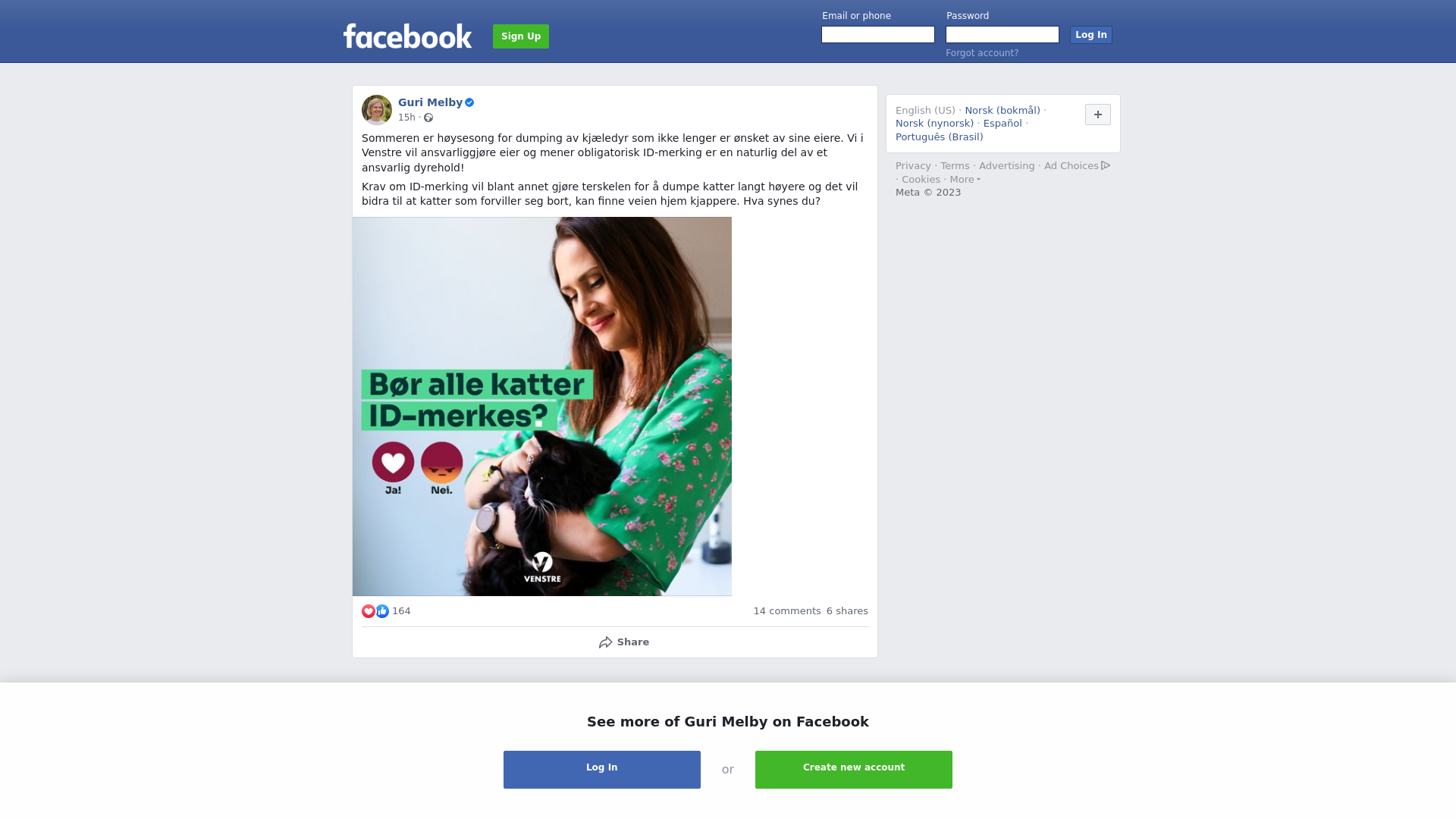1456x819 pixels.
Task: Switch language to Norsk (bokmål)
Action: pos(1003,111)
